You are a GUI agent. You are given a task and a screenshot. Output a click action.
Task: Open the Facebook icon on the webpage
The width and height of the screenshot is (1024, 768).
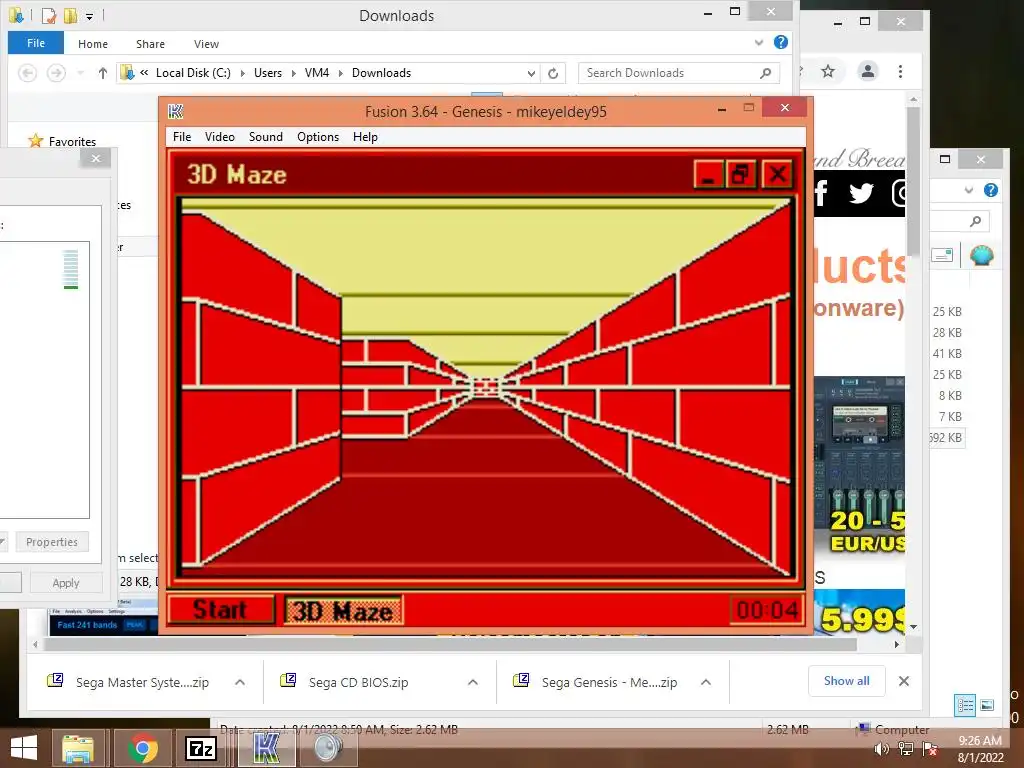point(821,193)
